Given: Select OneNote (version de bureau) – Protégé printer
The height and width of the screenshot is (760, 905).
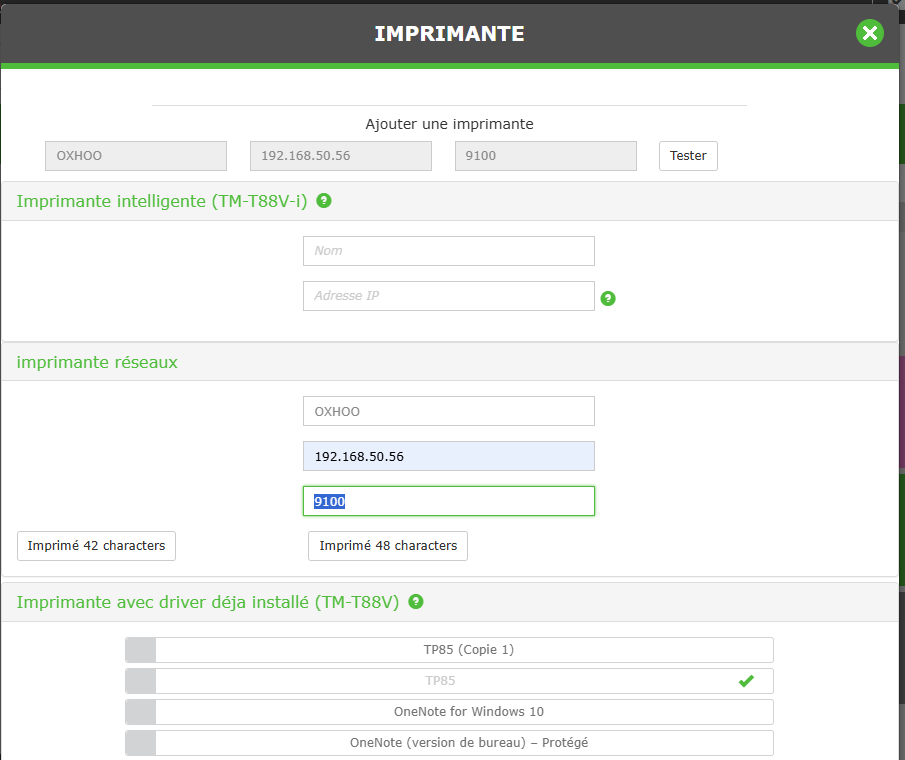Looking at the screenshot, I should (x=449, y=743).
